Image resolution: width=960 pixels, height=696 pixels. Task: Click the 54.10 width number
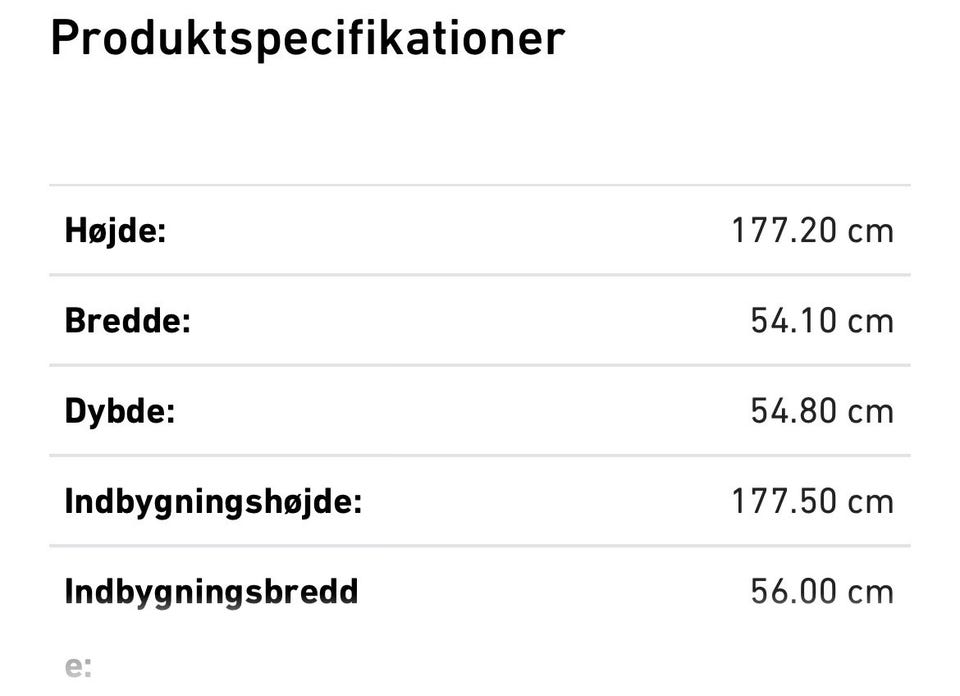pyautogui.click(x=793, y=322)
